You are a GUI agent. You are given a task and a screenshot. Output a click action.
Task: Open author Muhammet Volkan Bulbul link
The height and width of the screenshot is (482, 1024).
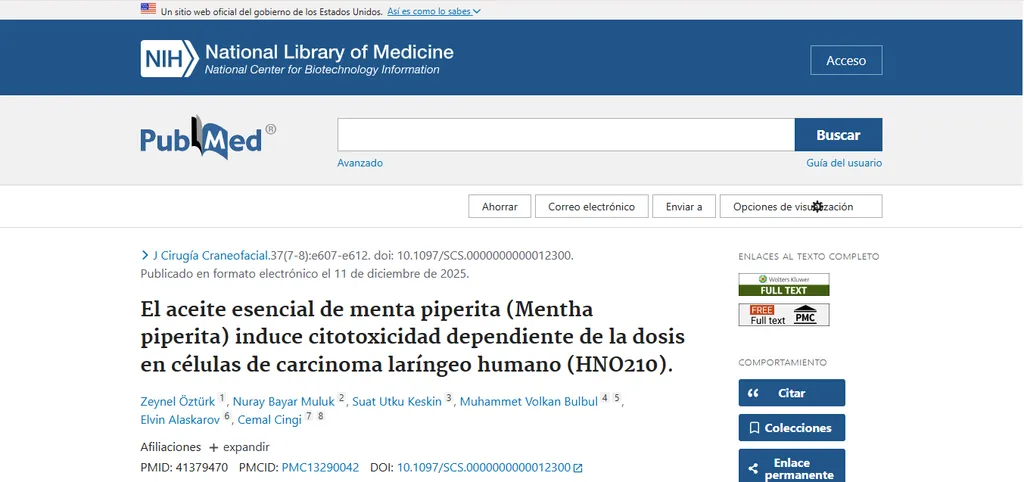(x=529, y=401)
